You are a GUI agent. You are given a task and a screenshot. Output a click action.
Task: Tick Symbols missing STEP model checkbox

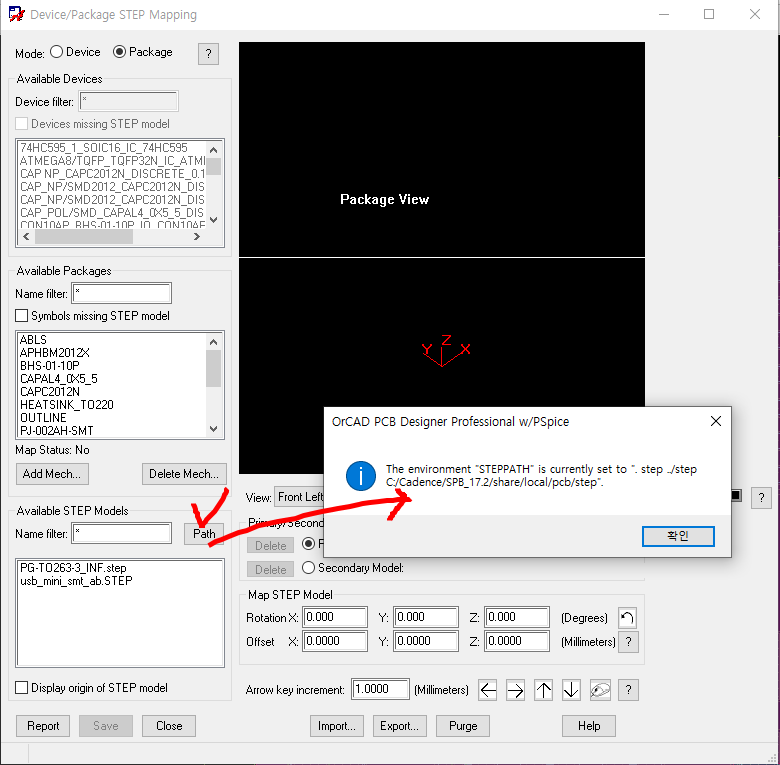[x=21, y=316]
